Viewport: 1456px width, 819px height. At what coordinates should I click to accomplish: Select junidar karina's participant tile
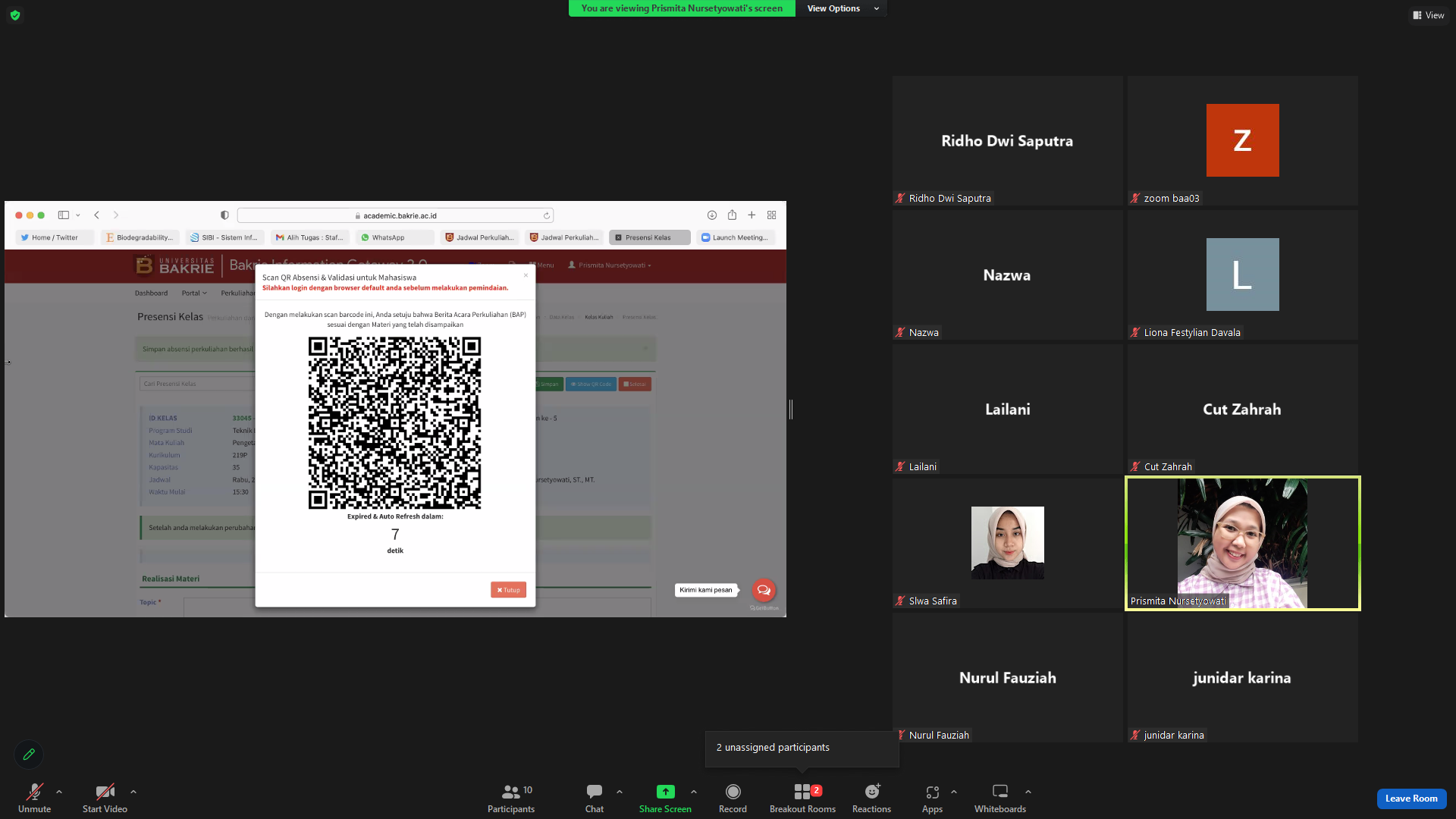click(x=1242, y=677)
